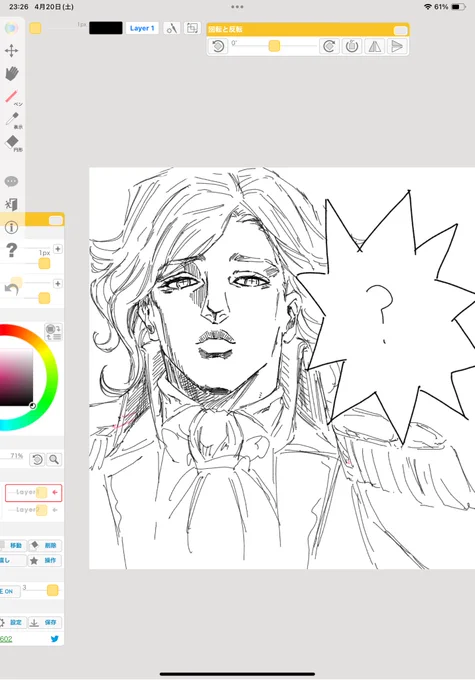Flip canvas vertically with the triangle icon
Screen dimensions: 475x680
pyautogui.click(x=397, y=46)
